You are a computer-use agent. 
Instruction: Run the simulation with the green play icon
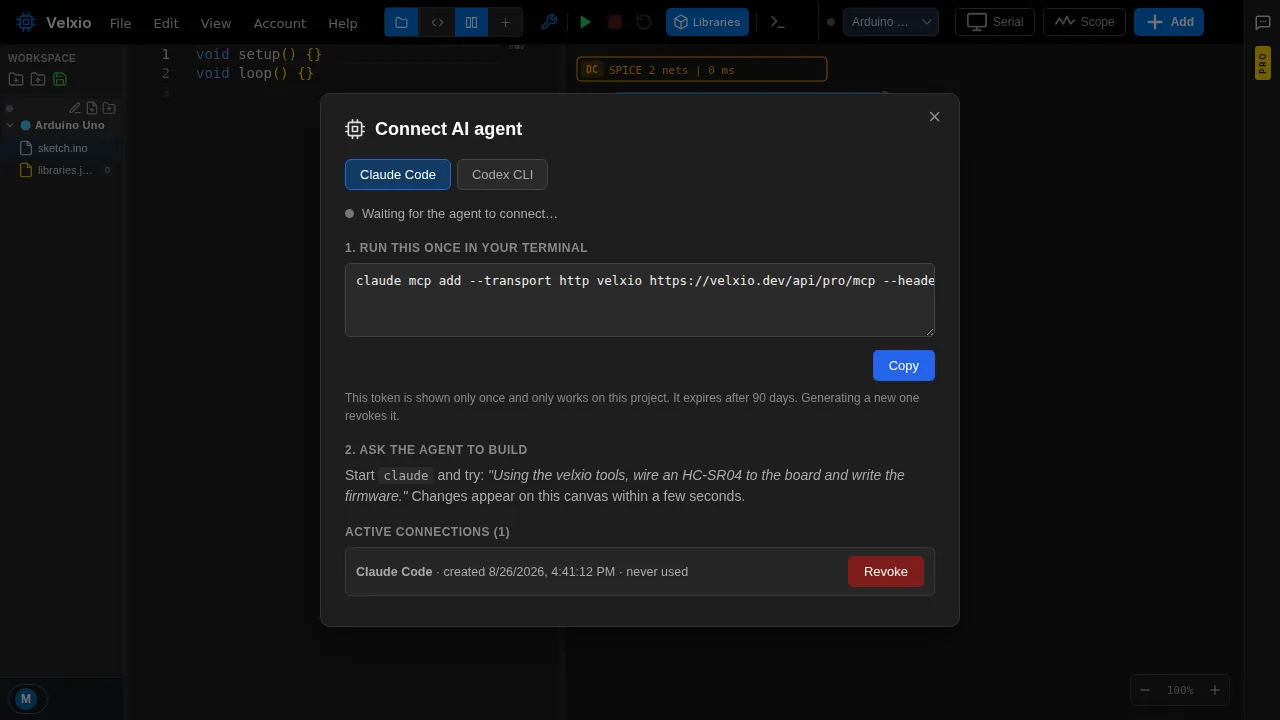coord(586,22)
